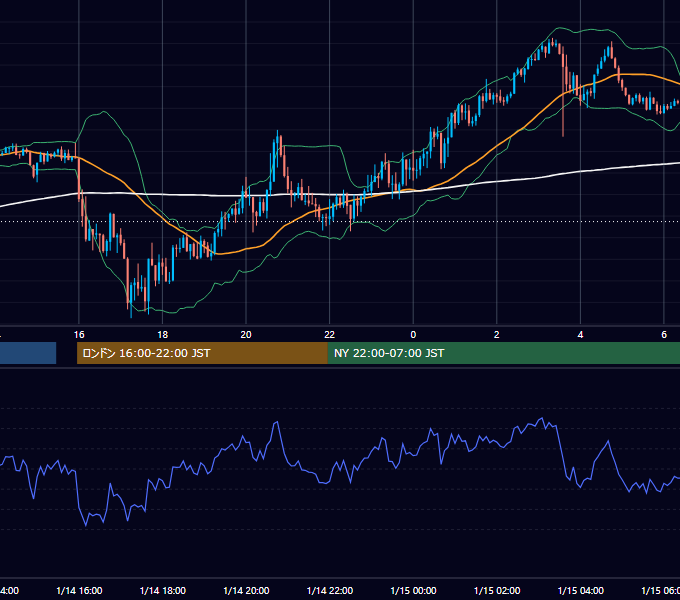Screen dimensions: 680x600
Task: Click the 1/14 18:00 date label
Action: (x=163, y=590)
